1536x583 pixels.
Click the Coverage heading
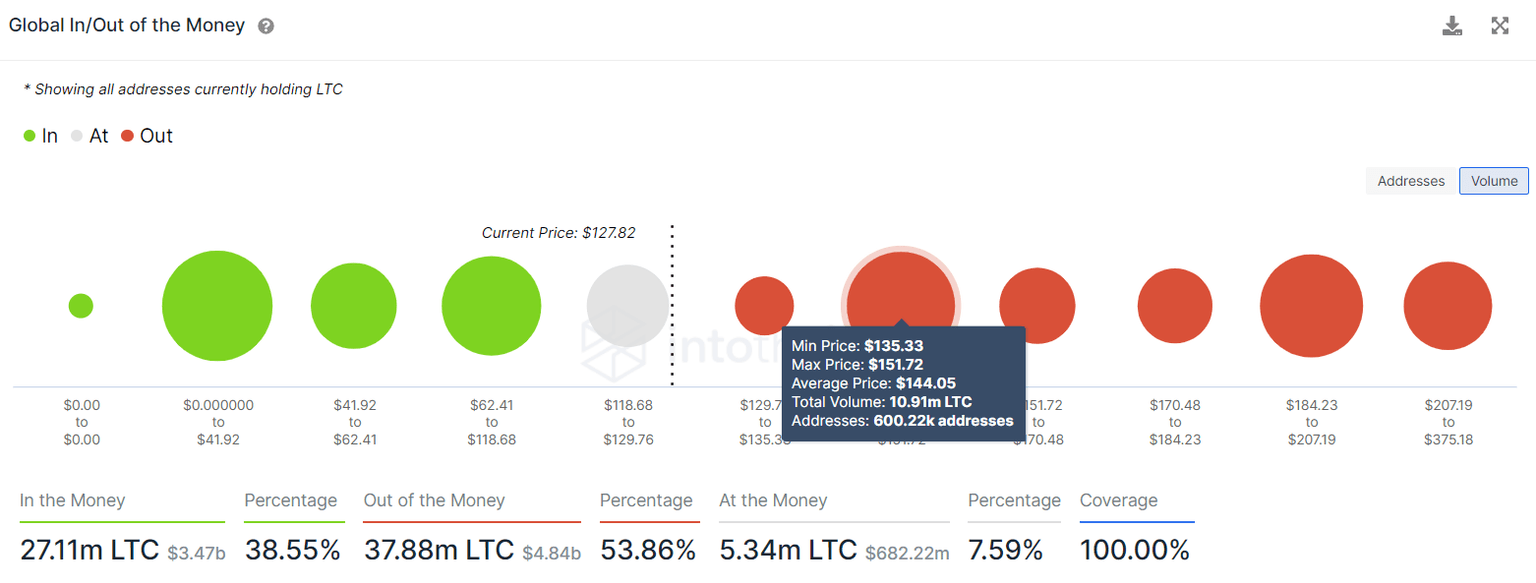pos(1118,501)
